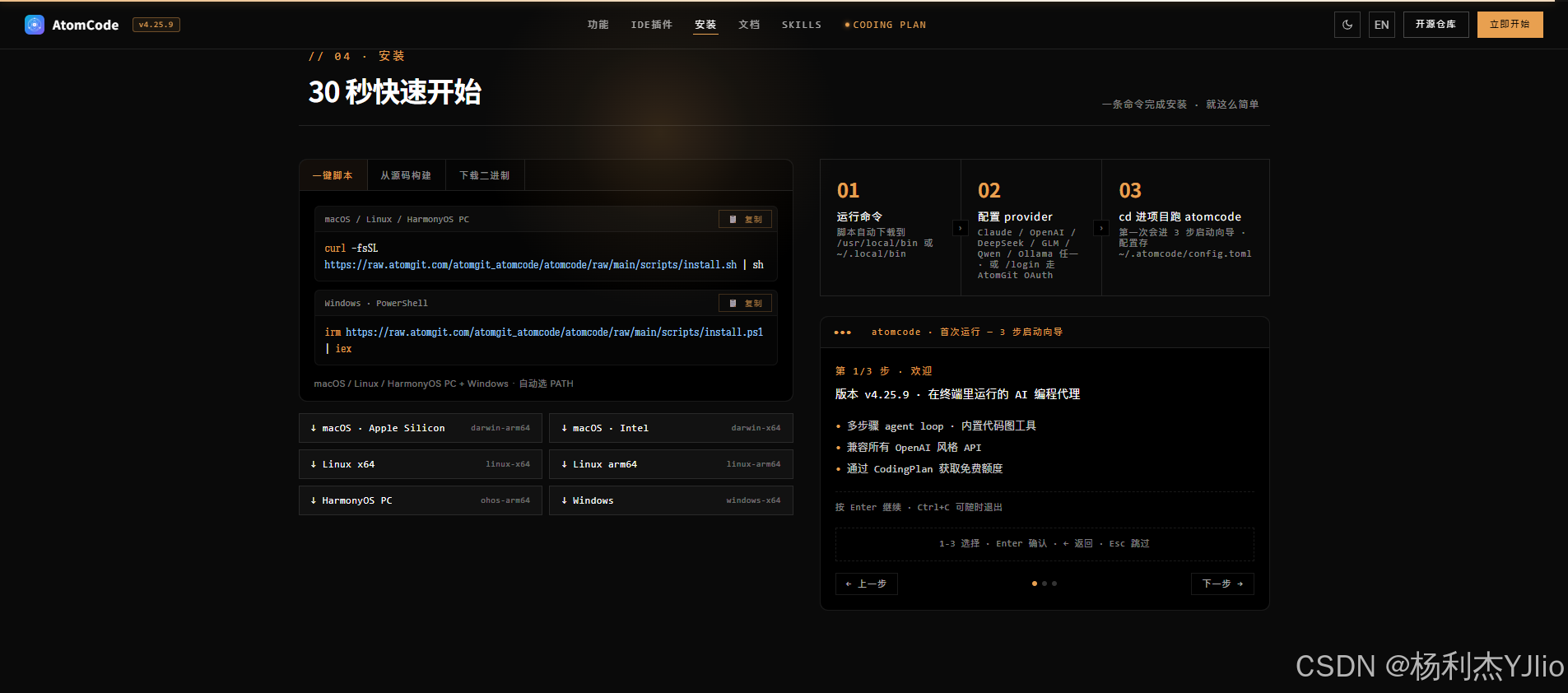
Task: Copy the macOS / Linux curl command
Action: coord(745,219)
